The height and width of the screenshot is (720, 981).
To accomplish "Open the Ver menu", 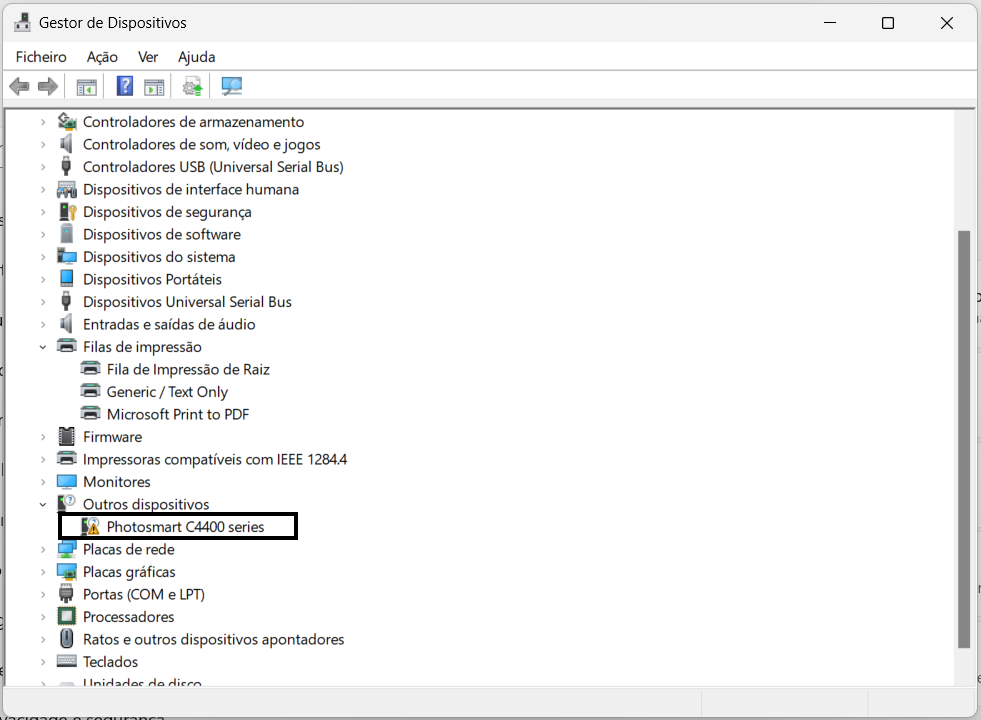I will [147, 57].
